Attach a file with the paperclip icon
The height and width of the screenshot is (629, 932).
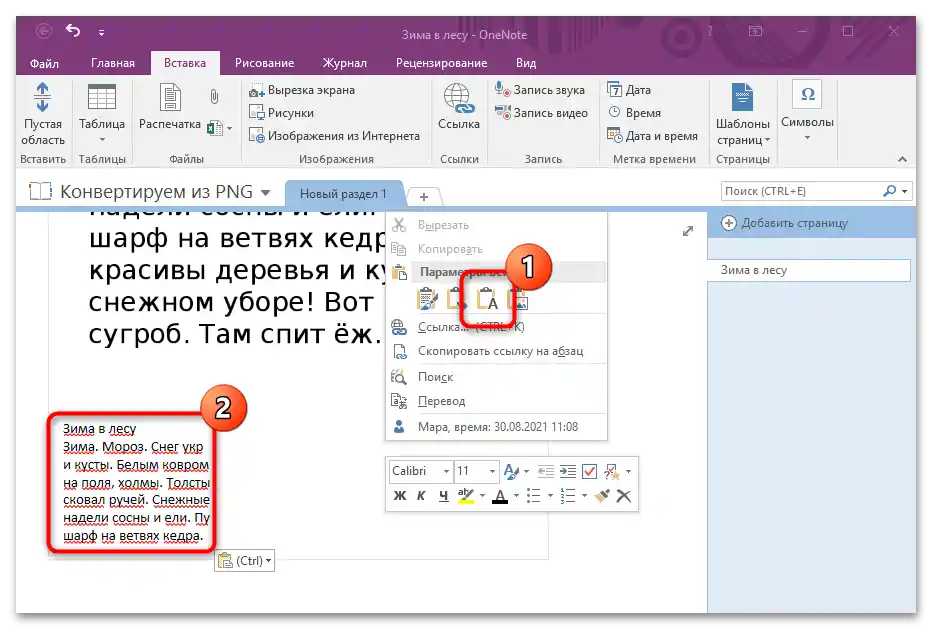point(215,96)
